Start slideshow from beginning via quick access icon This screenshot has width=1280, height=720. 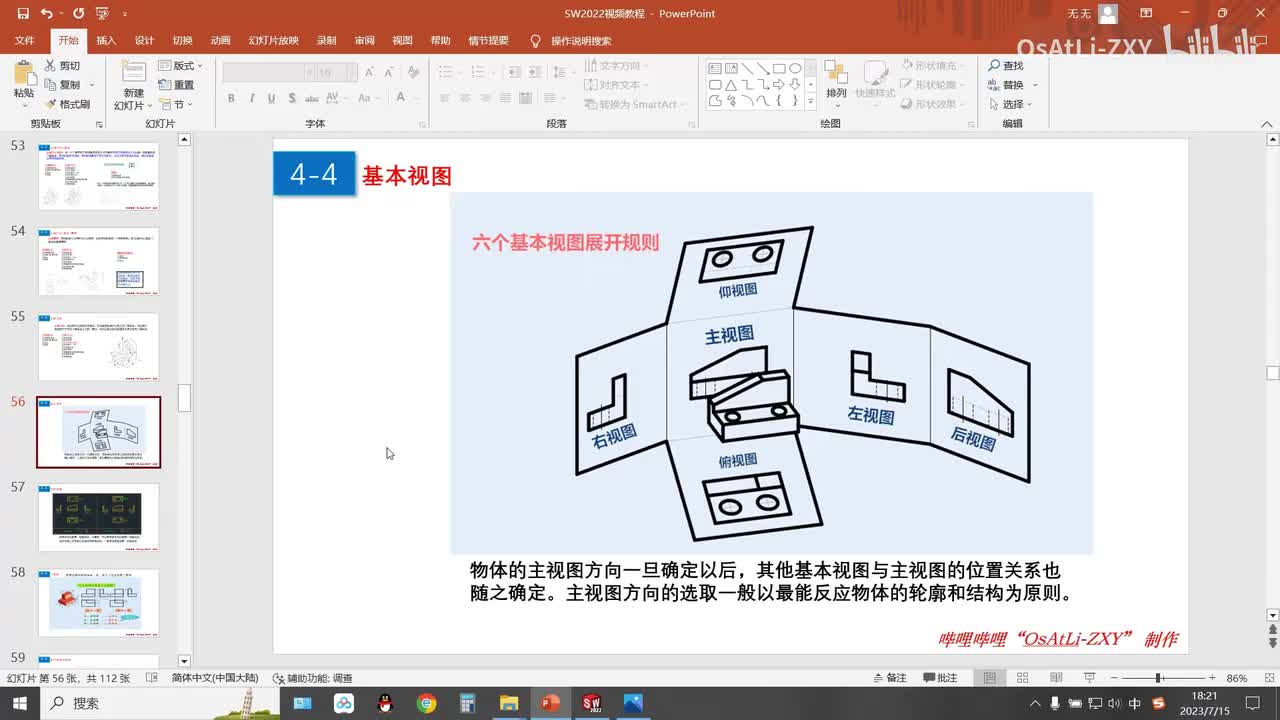pos(102,14)
